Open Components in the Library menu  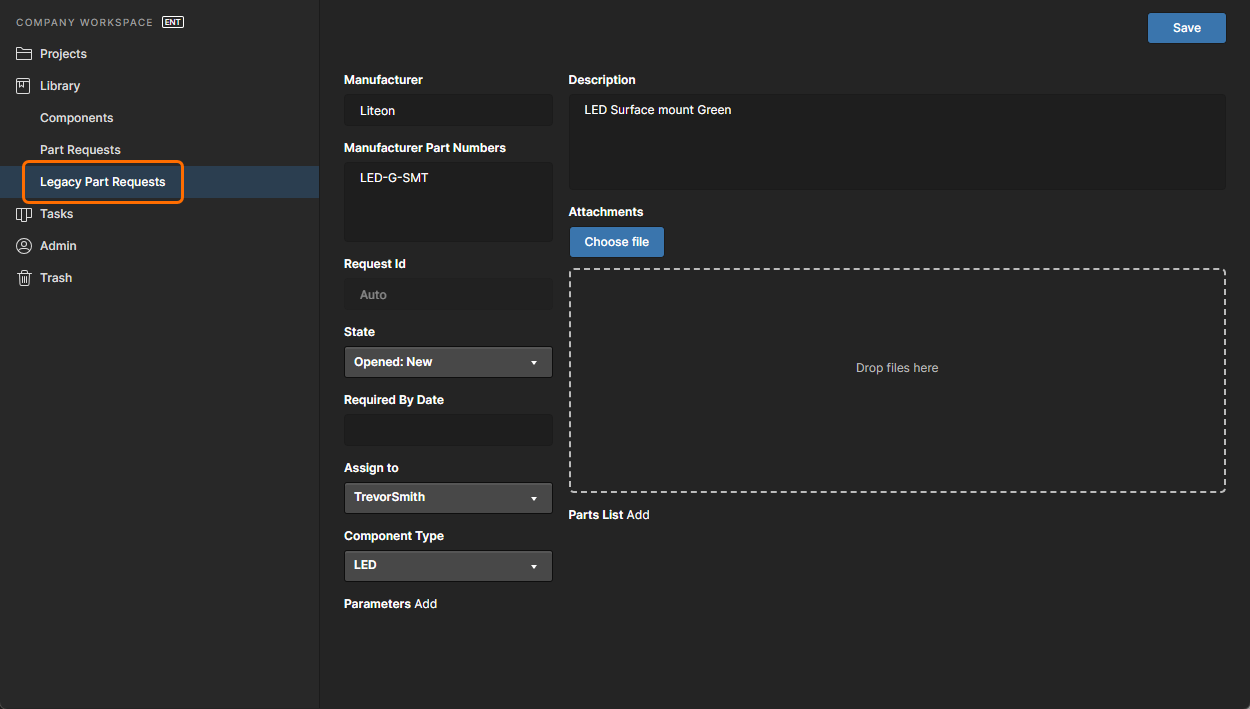click(77, 118)
